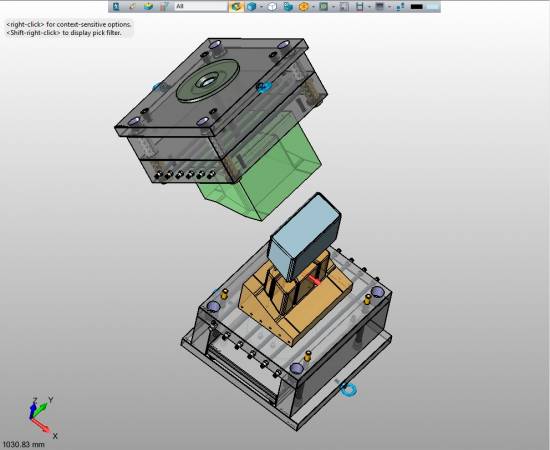Click the first blue icon in the top toolbar
The width and height of the screenshot is (550, 450).
(116, 6)
